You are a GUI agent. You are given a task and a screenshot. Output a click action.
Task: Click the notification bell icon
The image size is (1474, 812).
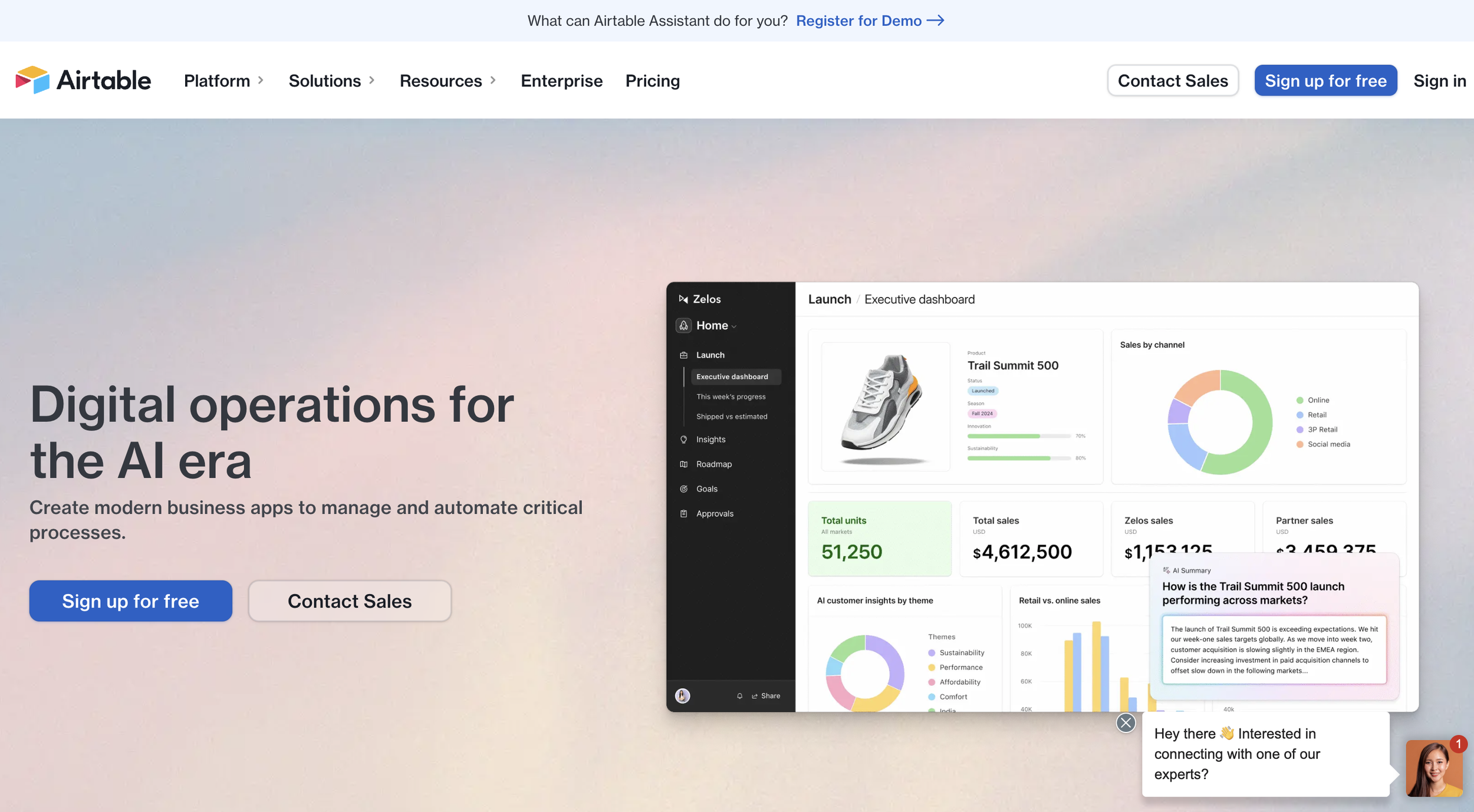(x=739, y=696)
